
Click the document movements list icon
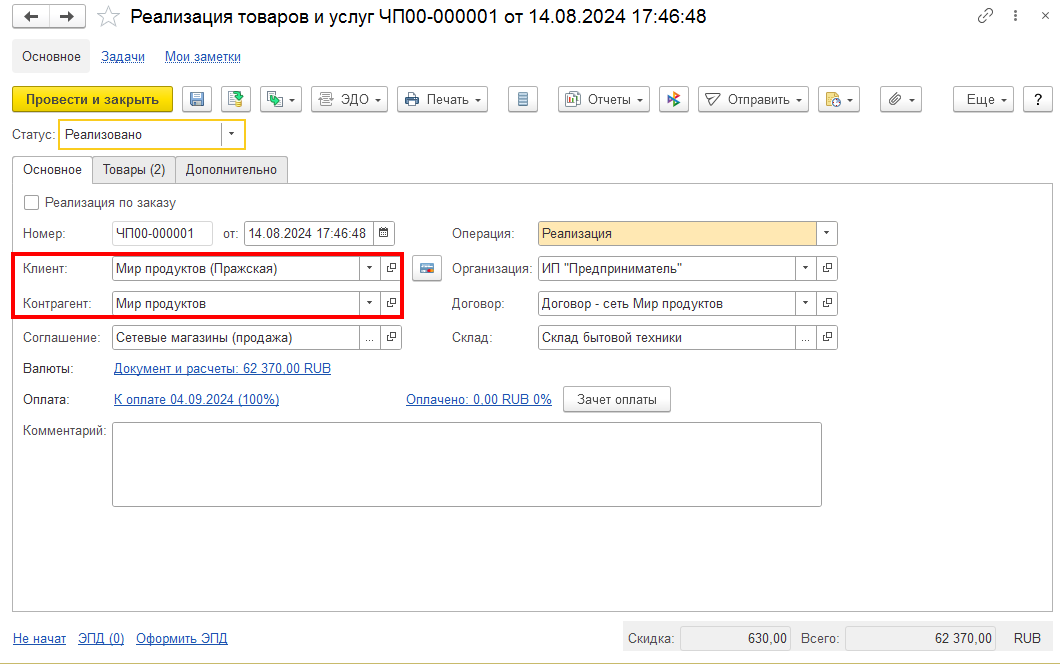pos(523,99)
